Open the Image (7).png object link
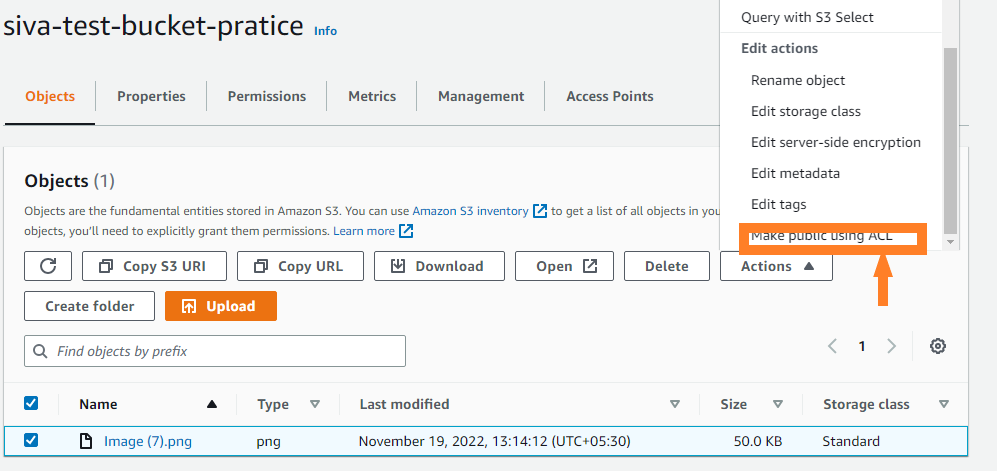The image size is (997, 471). click(148, 441)
